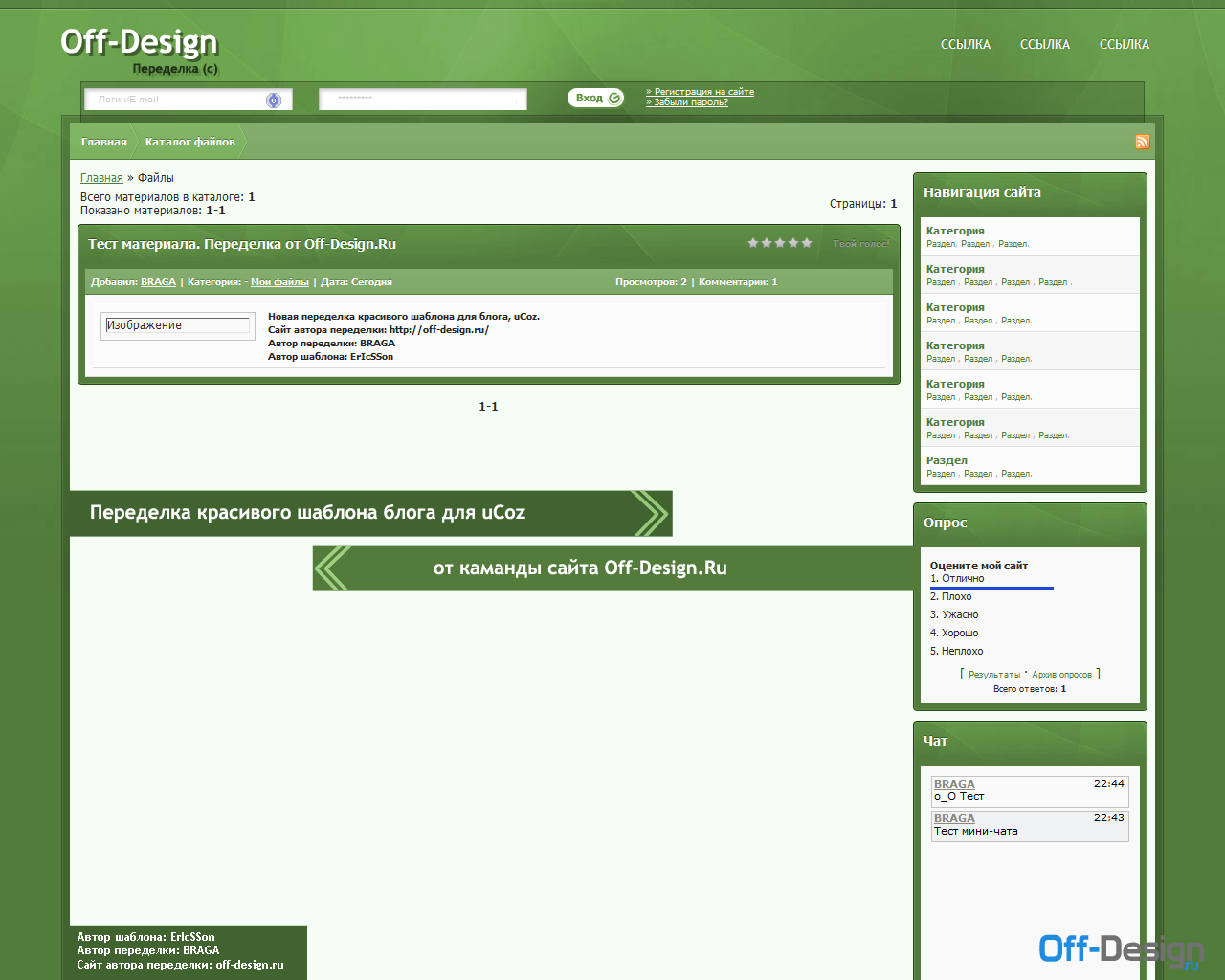Click the first rating star
The width and height of the screenshot is (1225, 980).
click(x=752, y=242)
